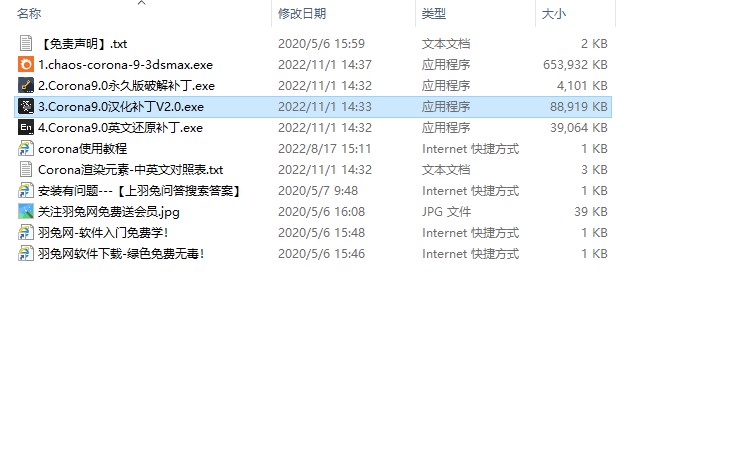Click the icon of 2.Corona9.0永久版破解补丁.exe
Screen dimensions: 738x476
click(x=26, y=85)
